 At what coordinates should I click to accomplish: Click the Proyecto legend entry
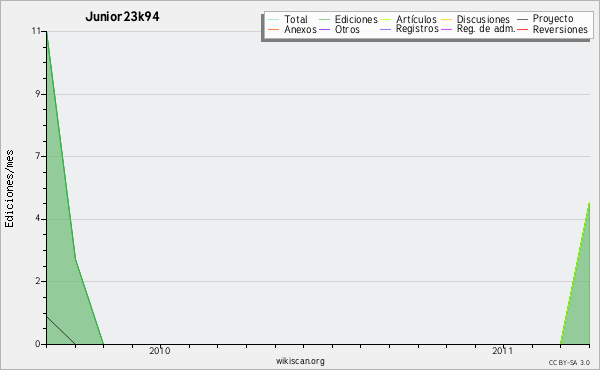(545, 19)
